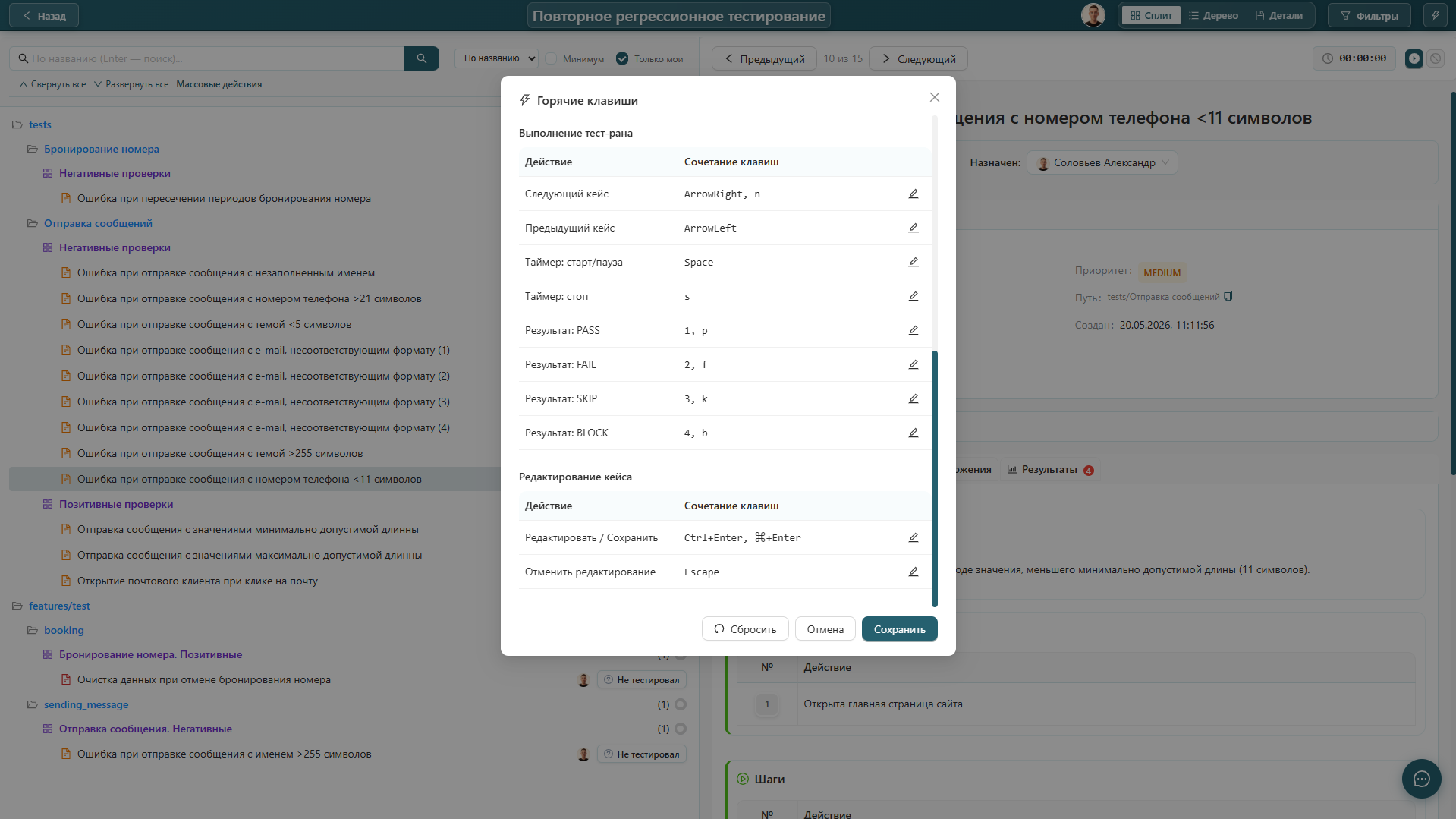The image size is (1456, 819).
Task: Click assignee avatar on Очистка данных row
Action: (x=583, y=680)
